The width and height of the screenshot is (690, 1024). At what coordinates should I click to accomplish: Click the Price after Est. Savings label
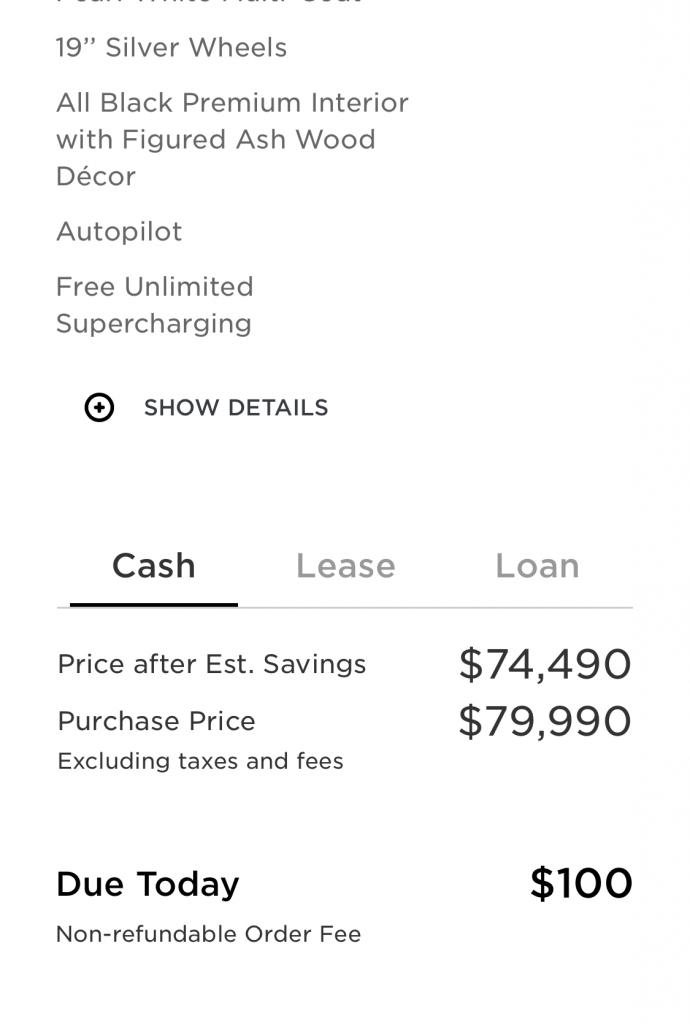click(212, 665)
